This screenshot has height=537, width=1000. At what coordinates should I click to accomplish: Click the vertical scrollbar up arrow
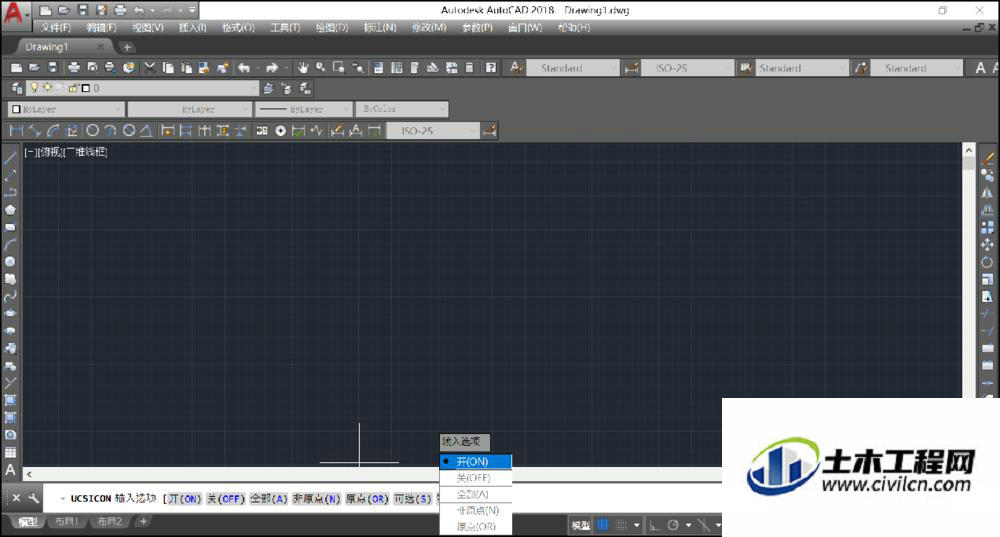coord(969,151)
